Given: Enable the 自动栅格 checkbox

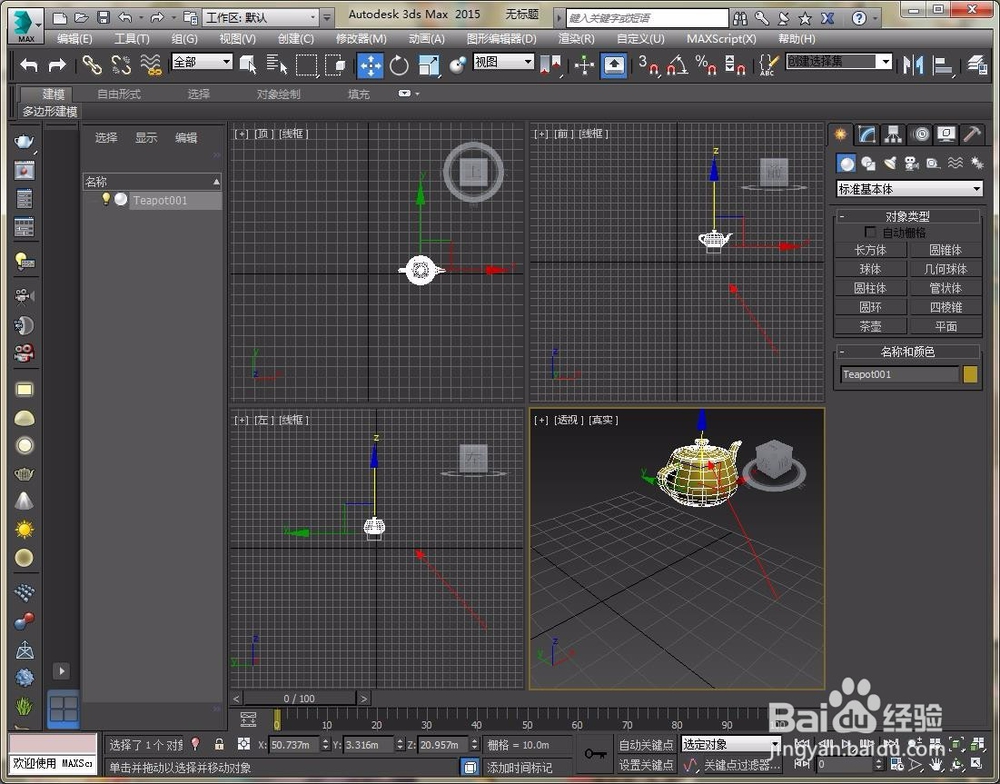Looking at the screenshot, I should [869, 232].
